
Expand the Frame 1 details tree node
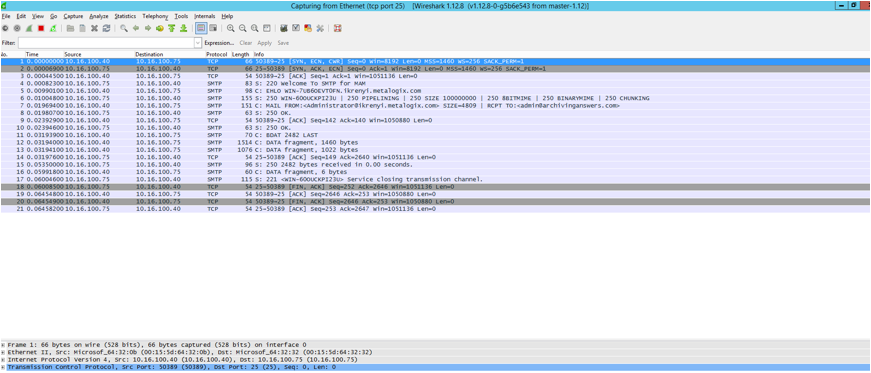pos(3,345)
